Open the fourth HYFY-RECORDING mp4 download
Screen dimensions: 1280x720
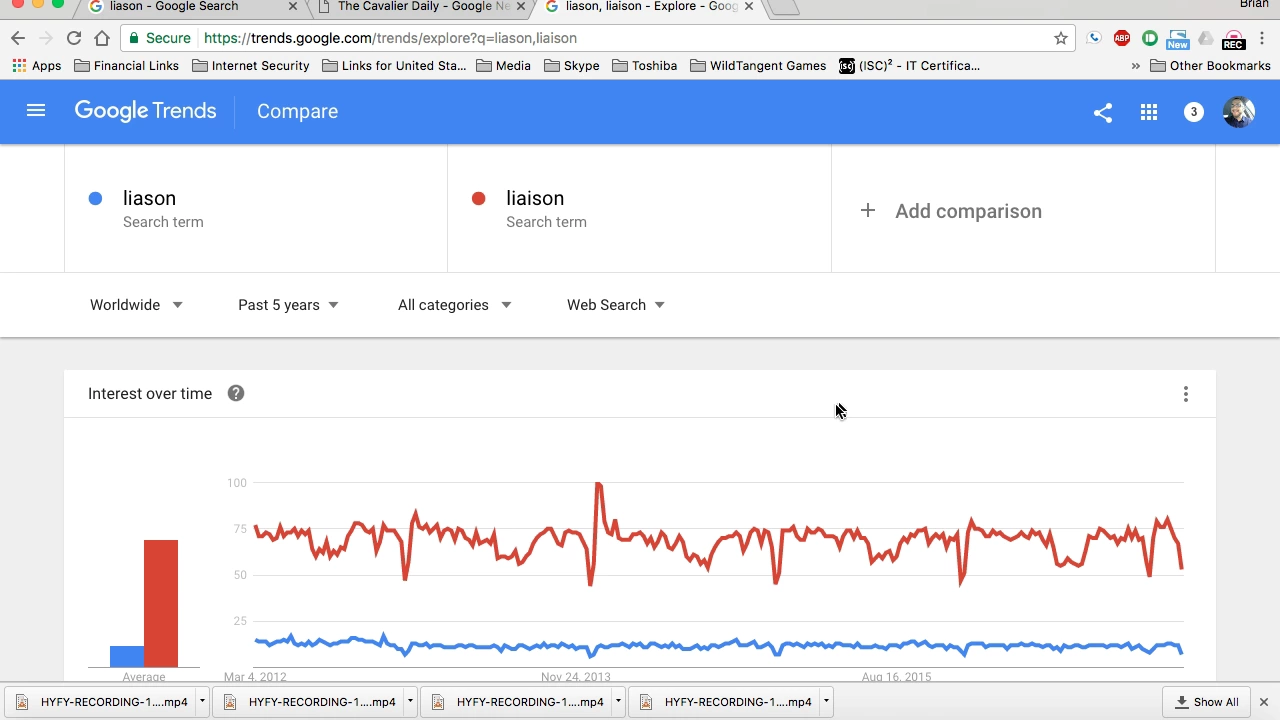tap(726, 702)
